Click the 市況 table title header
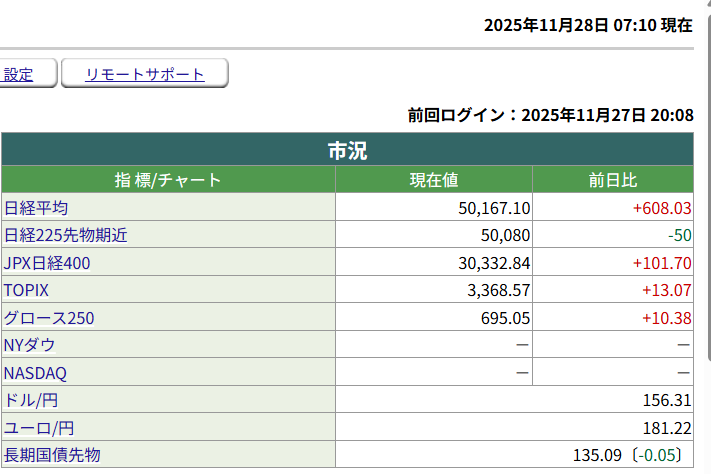Screen dimensions: 711x474 pyautogui.click(x=347, y=151)
